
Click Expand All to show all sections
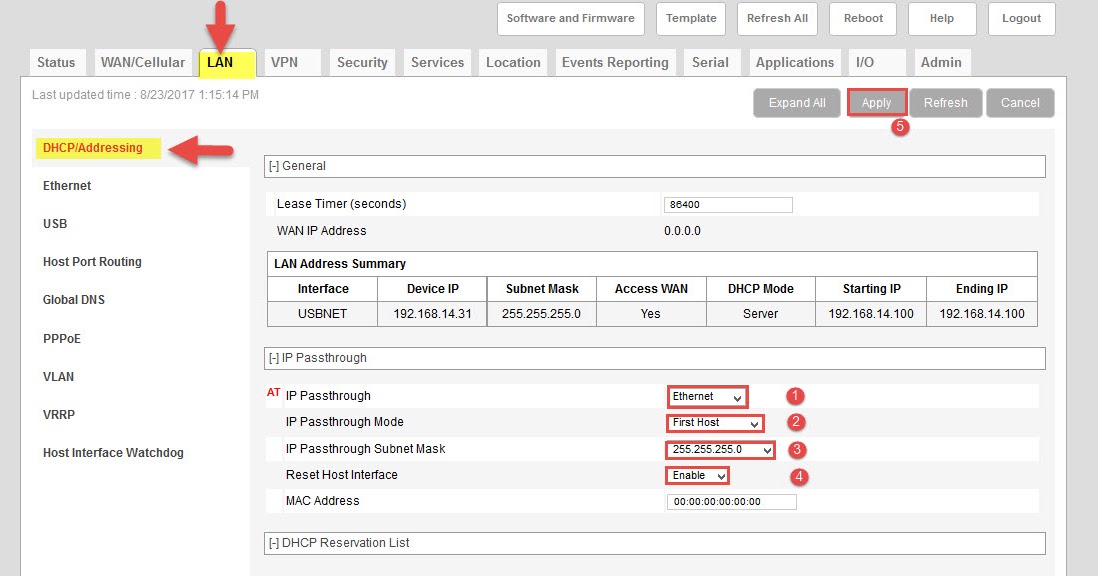[x=796, y=102]
